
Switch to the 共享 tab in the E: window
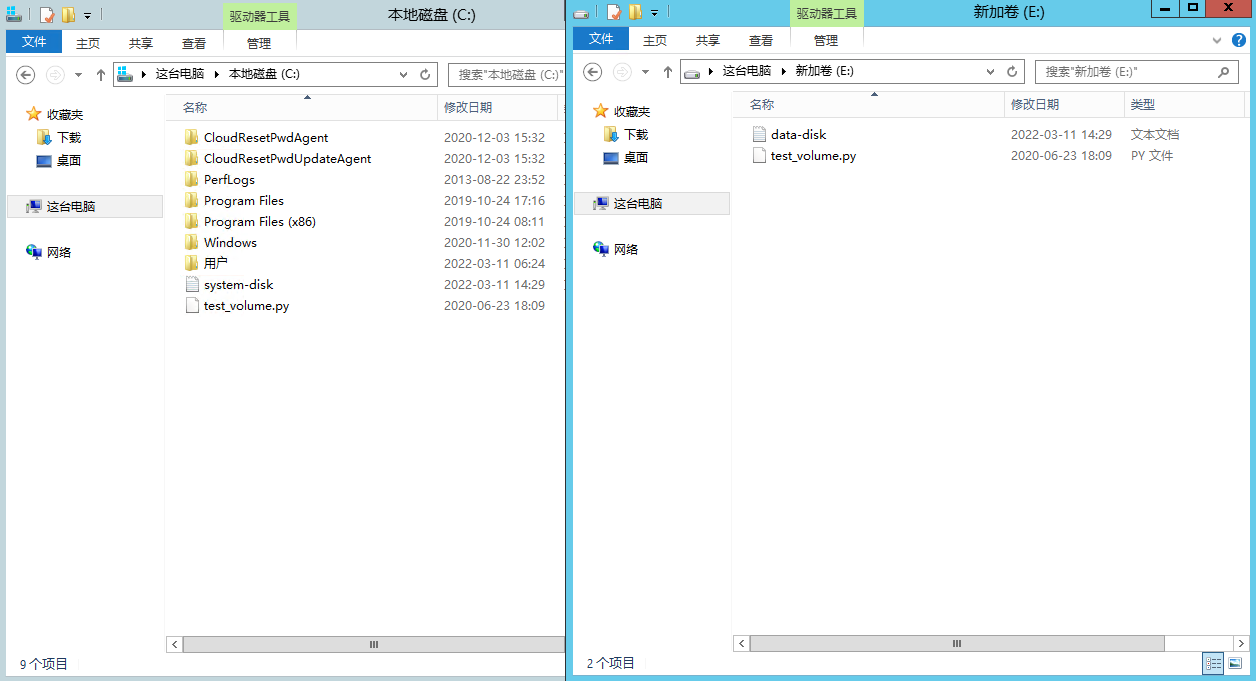(708, 40)
